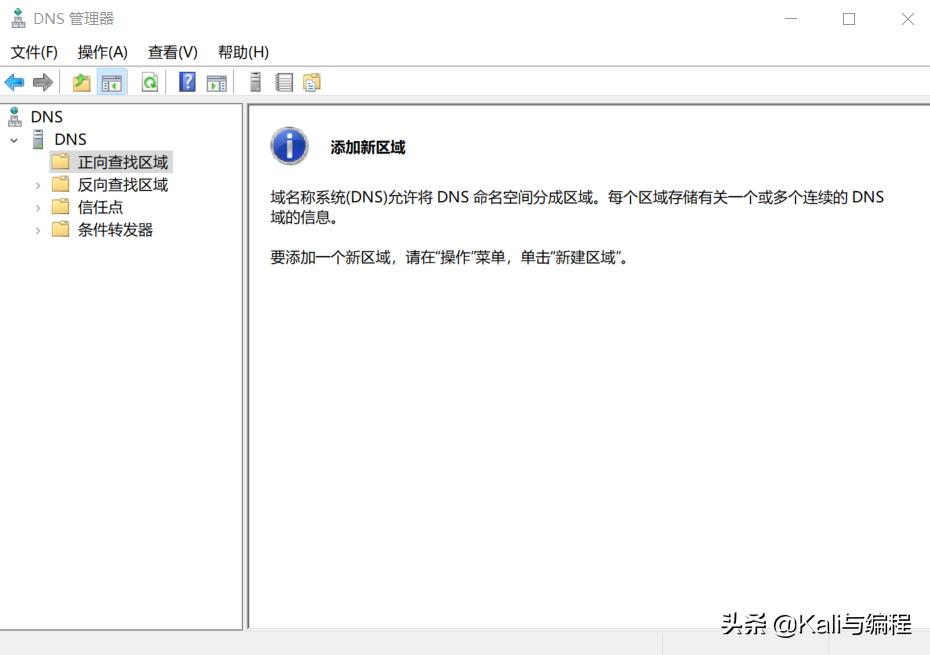Expand the 条件转发器 tree node
The height and width of the screenshot is (655, 930).
coord(37,229)
